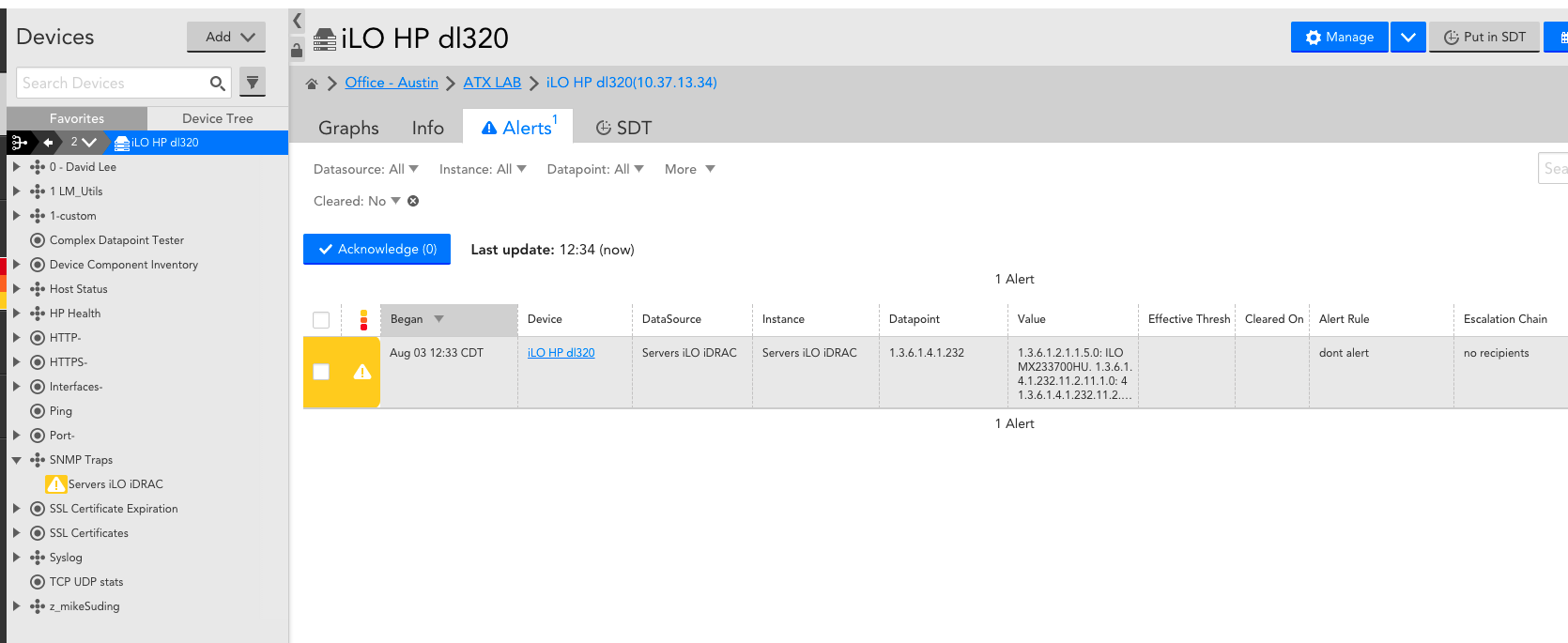
Task: Open the Datasource: All filter
Action: (x=365, y=169)
